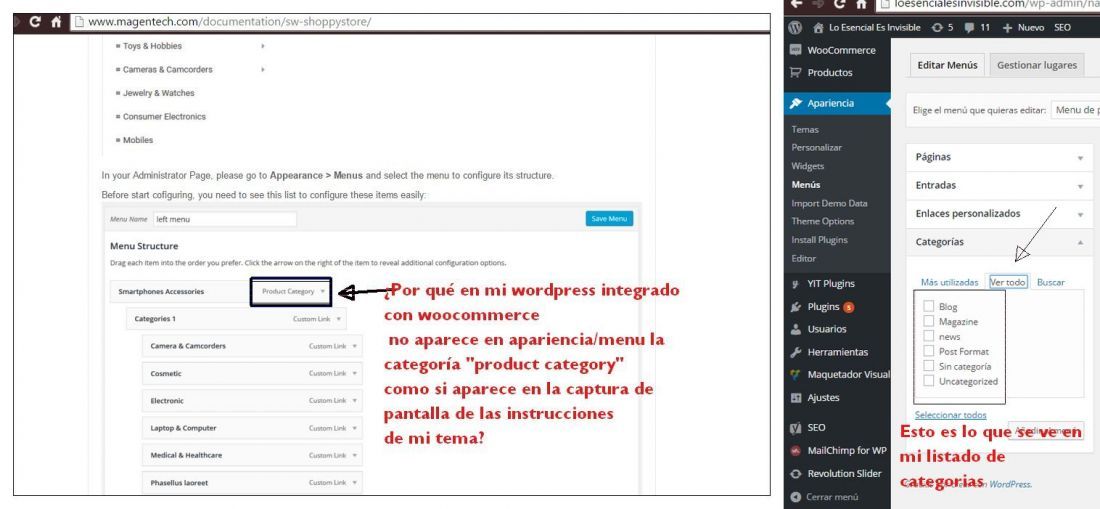This screenshot has width=1100, height=509.
Task: Open Temas submenu item
Action: click(x=805, y=129)
